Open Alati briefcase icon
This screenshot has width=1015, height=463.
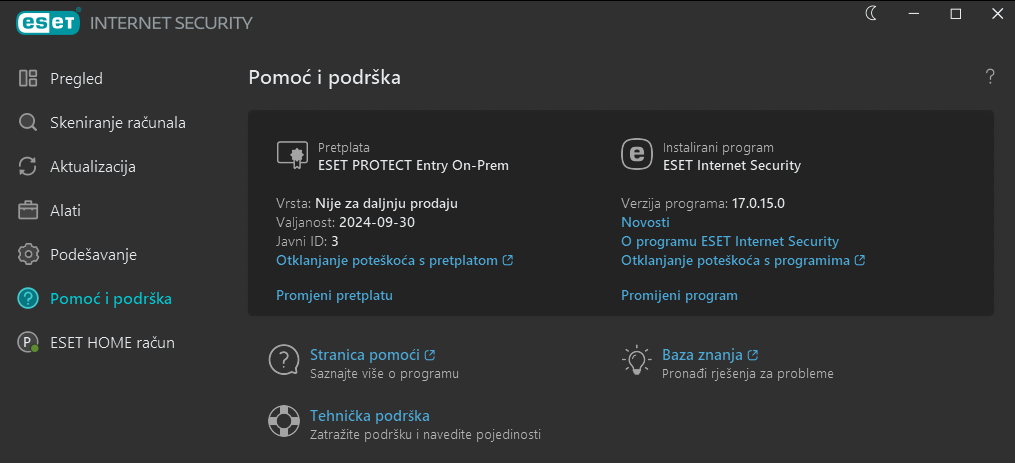click(x=28, y=210)
